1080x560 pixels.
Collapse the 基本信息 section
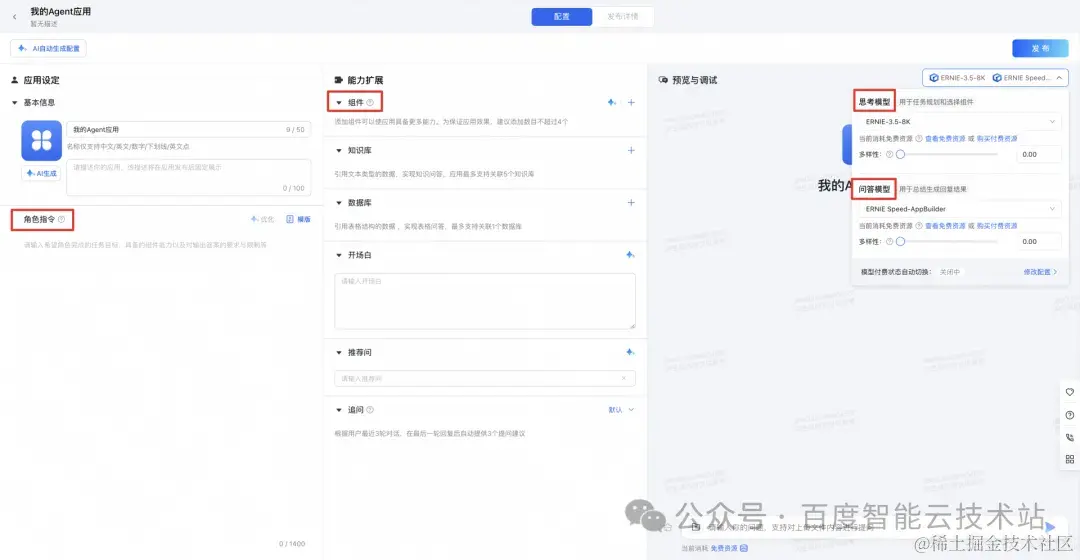[14, 103]
